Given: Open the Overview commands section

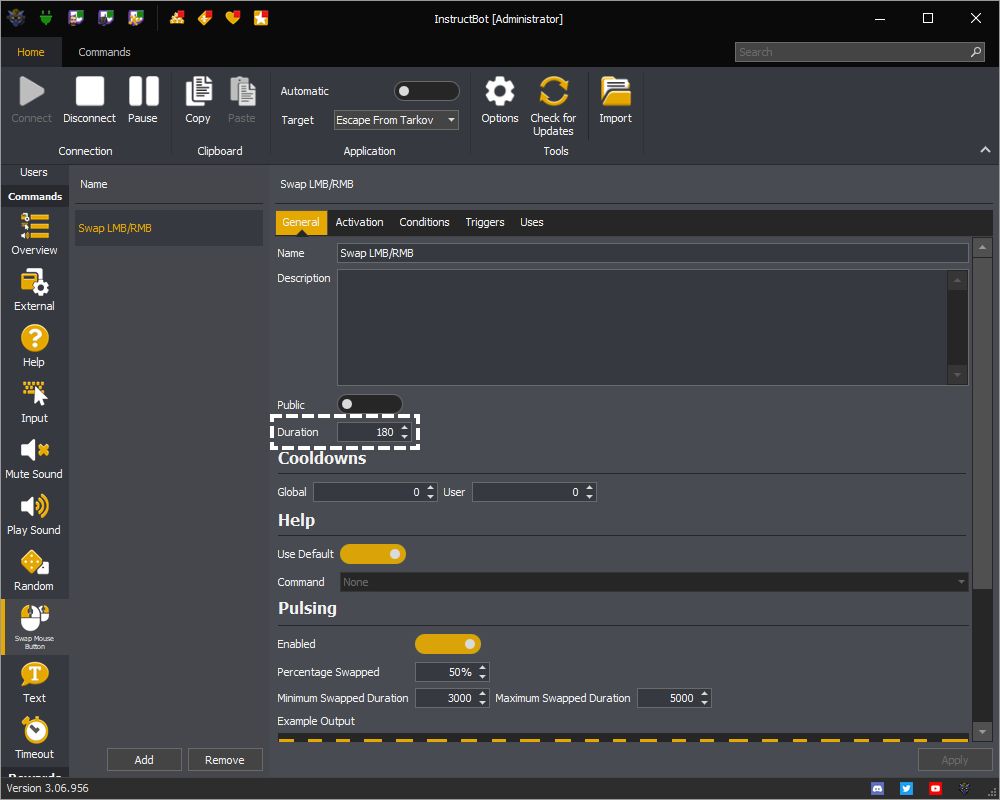Looking at the screenshot, I should click(34, 234).
